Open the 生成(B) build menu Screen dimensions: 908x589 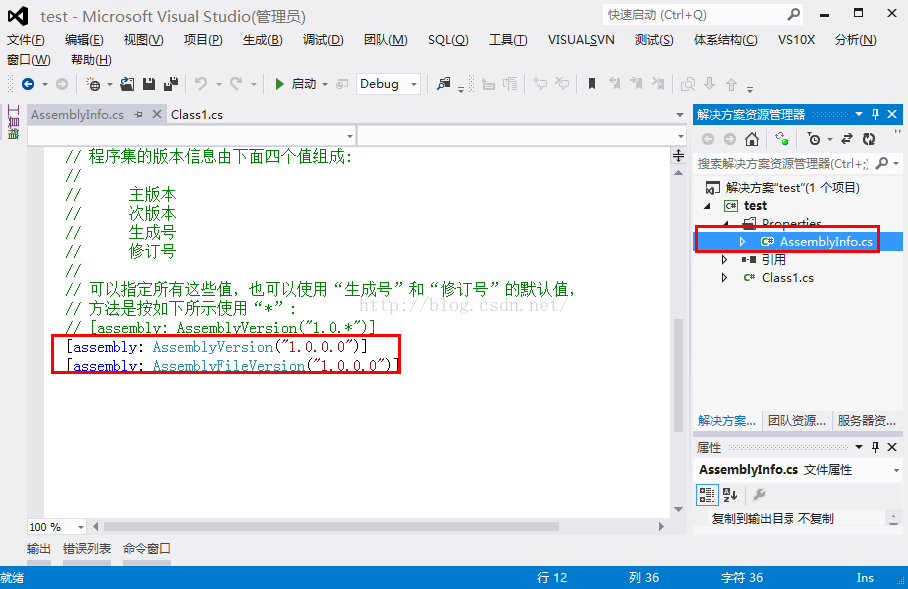[262, 40]
